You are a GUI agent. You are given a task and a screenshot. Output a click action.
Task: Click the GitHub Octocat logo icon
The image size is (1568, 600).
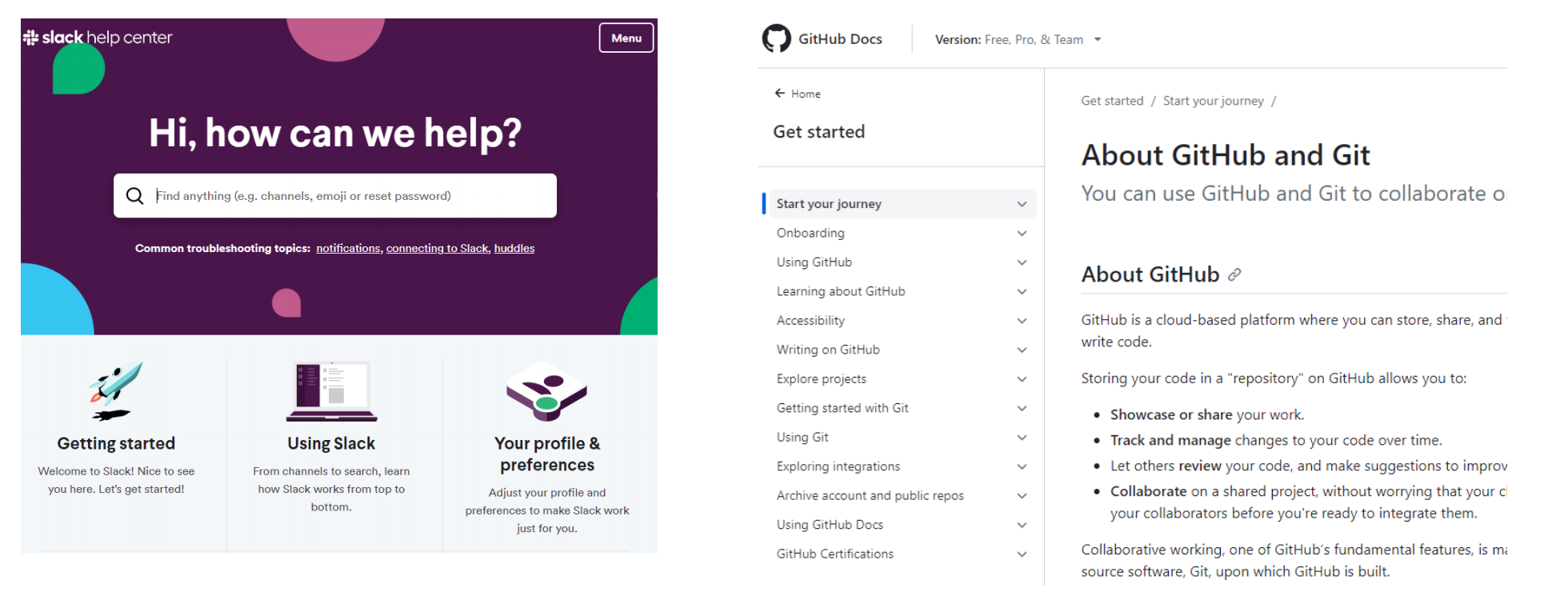[776, 38]
